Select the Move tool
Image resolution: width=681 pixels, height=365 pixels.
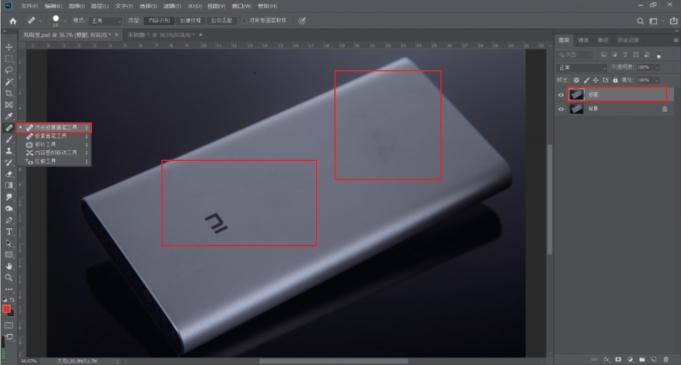[x=9, y=47]
